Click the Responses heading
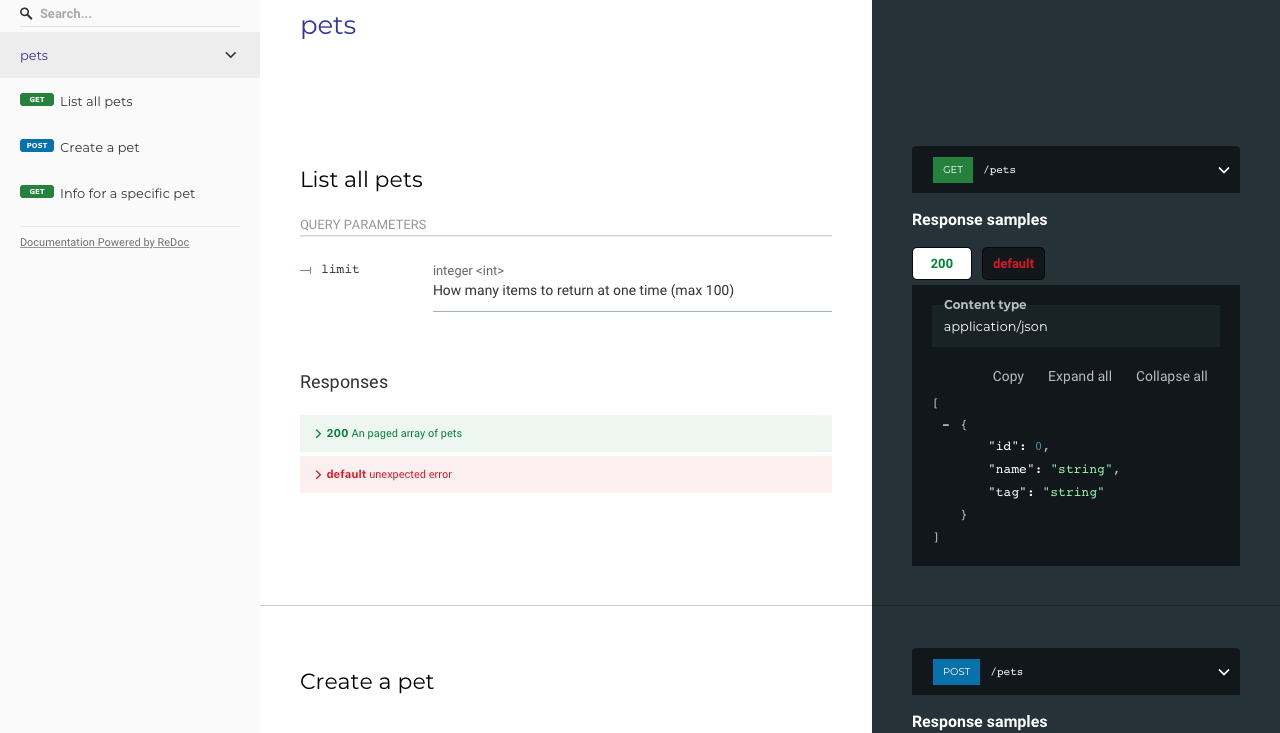The image size is (1280, 733). (344, 382)
